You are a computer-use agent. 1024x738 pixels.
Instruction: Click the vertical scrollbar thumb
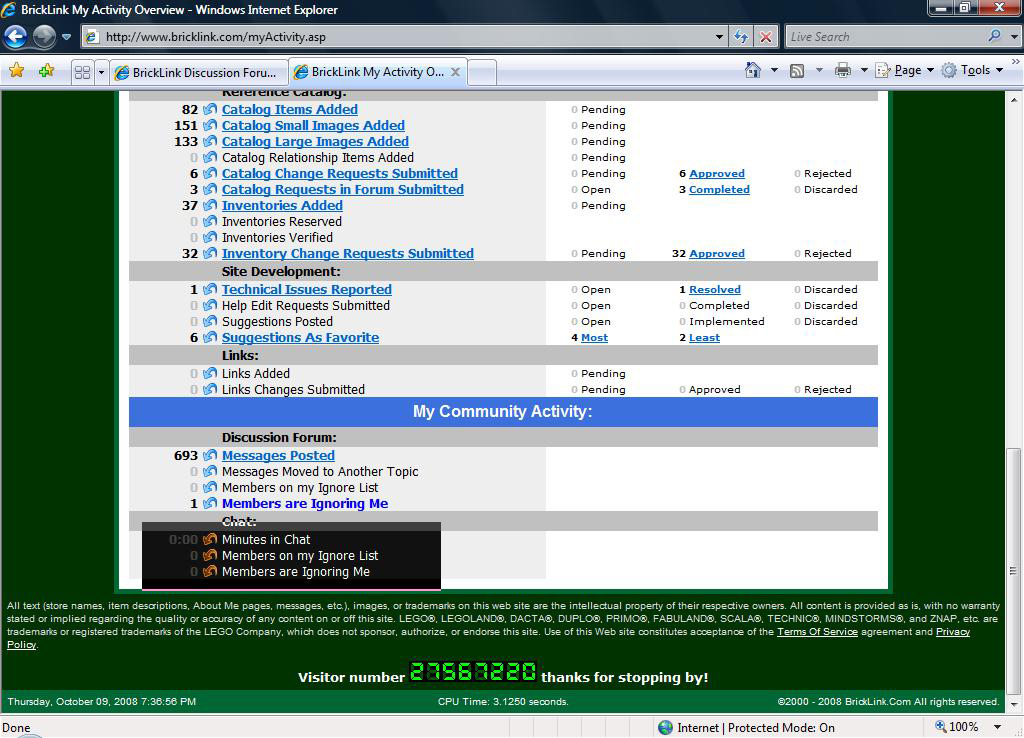click(x=1013, y=570)
